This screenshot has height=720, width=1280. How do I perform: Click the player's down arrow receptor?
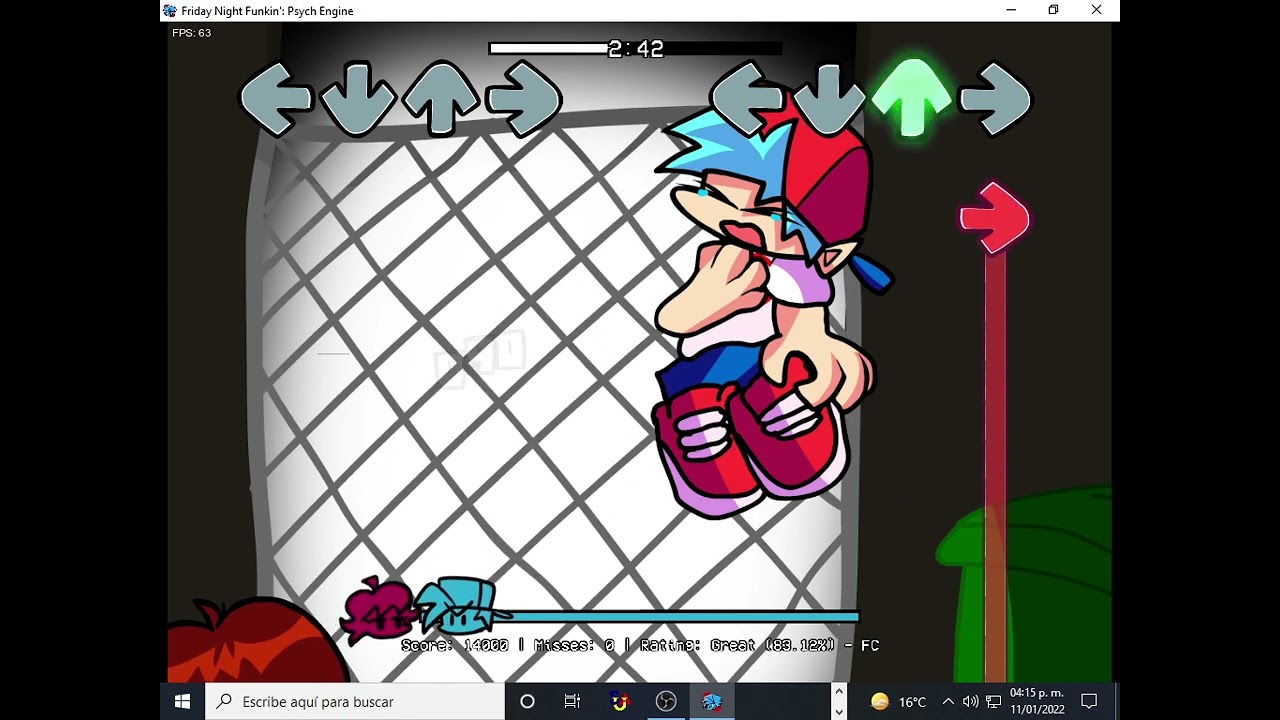pos(829,98)
